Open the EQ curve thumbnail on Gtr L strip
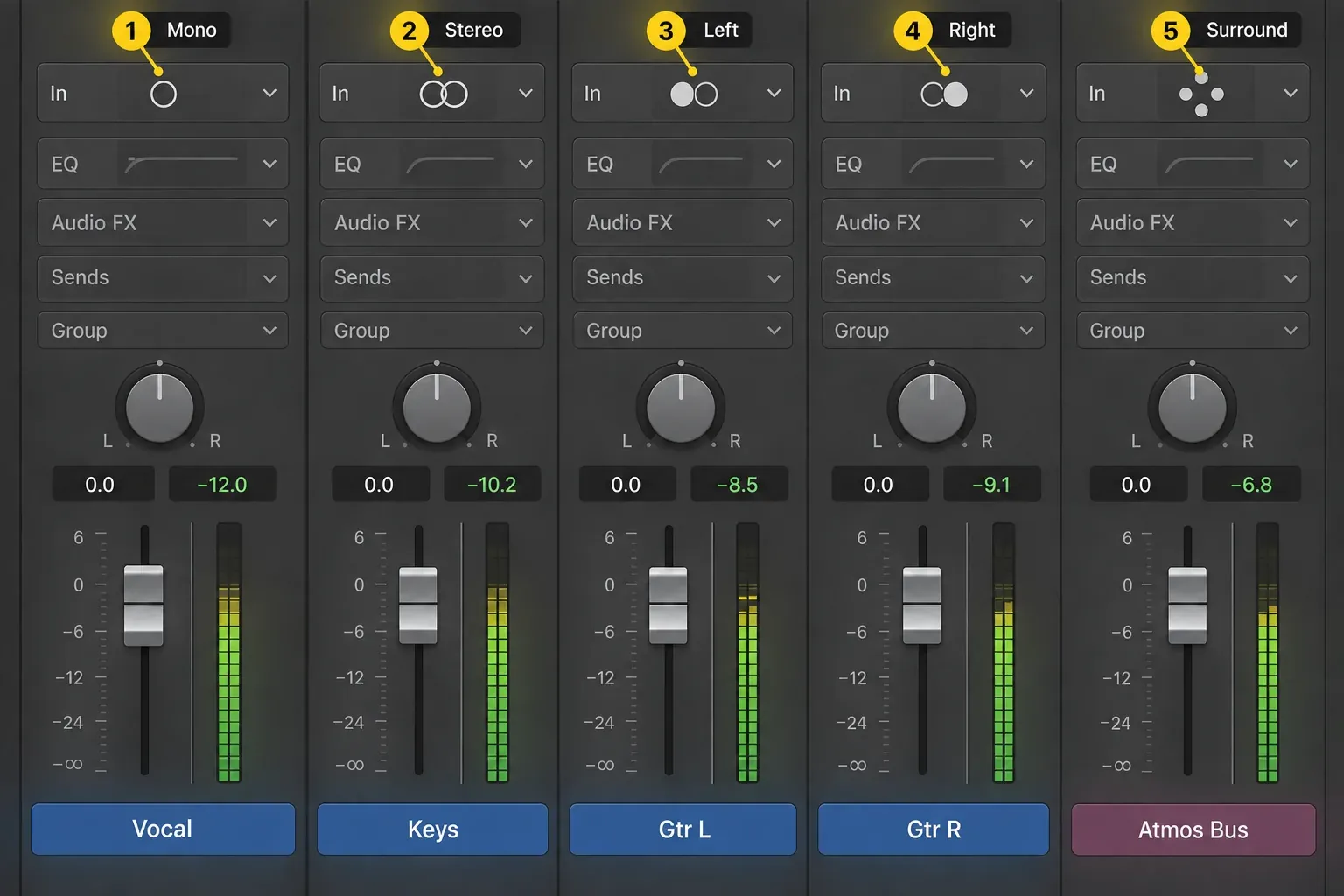This screenshot has width=1344, height=896. (x=702, y=164)
